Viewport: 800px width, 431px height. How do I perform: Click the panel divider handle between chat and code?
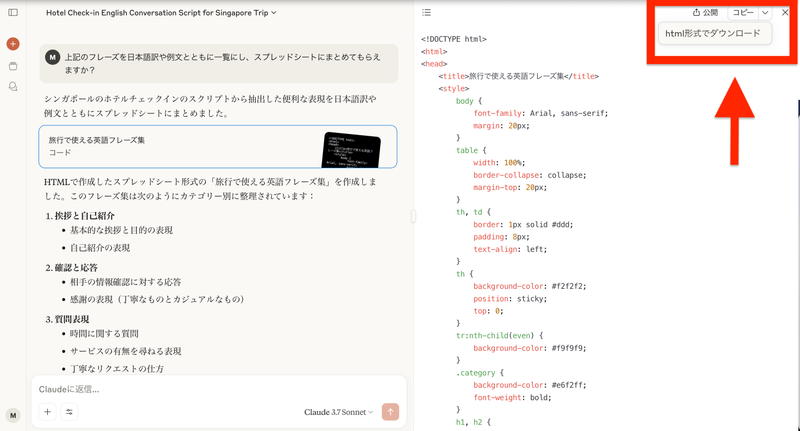[413, 216]
